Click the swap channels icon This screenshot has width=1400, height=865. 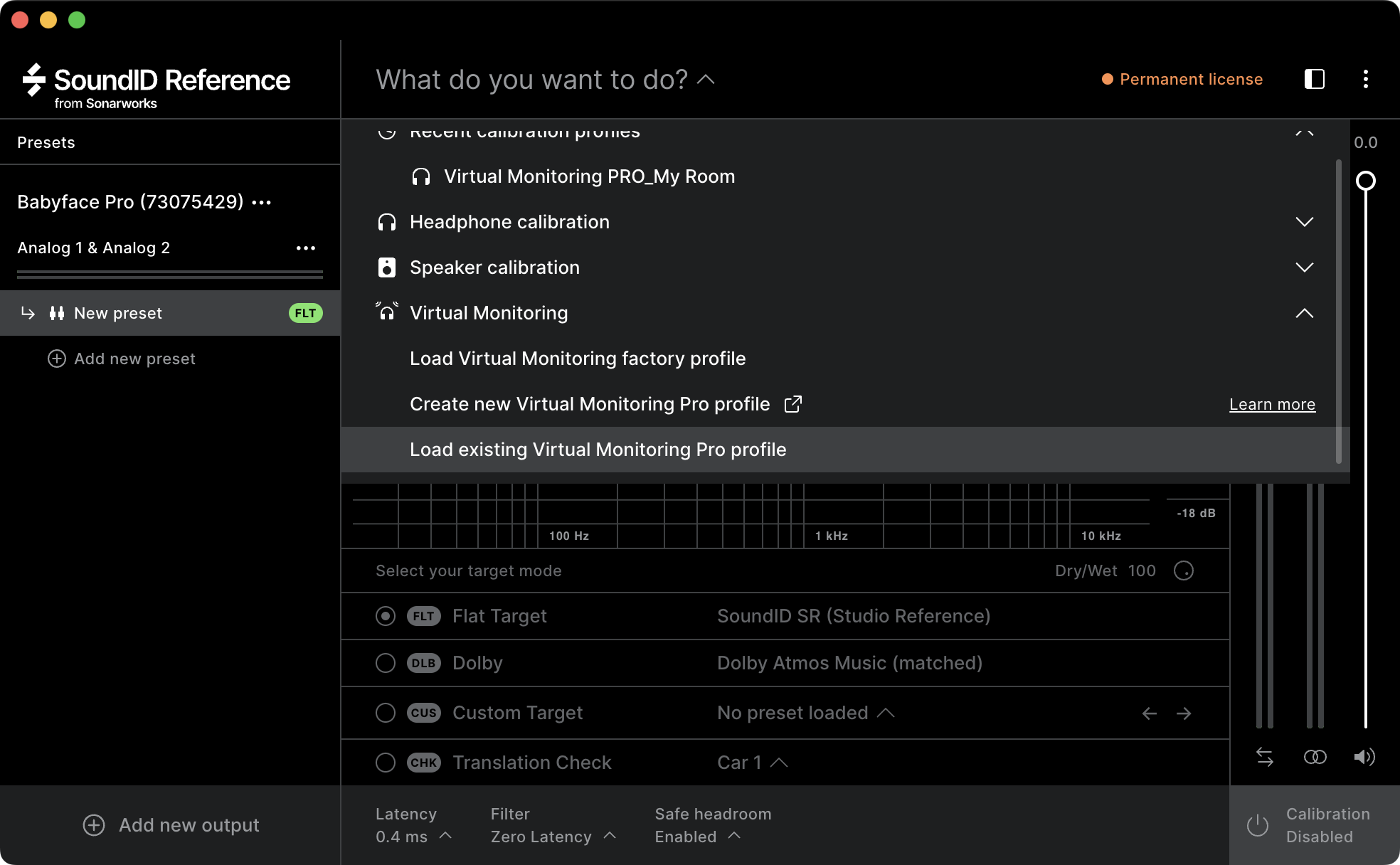coord(1265,757)
